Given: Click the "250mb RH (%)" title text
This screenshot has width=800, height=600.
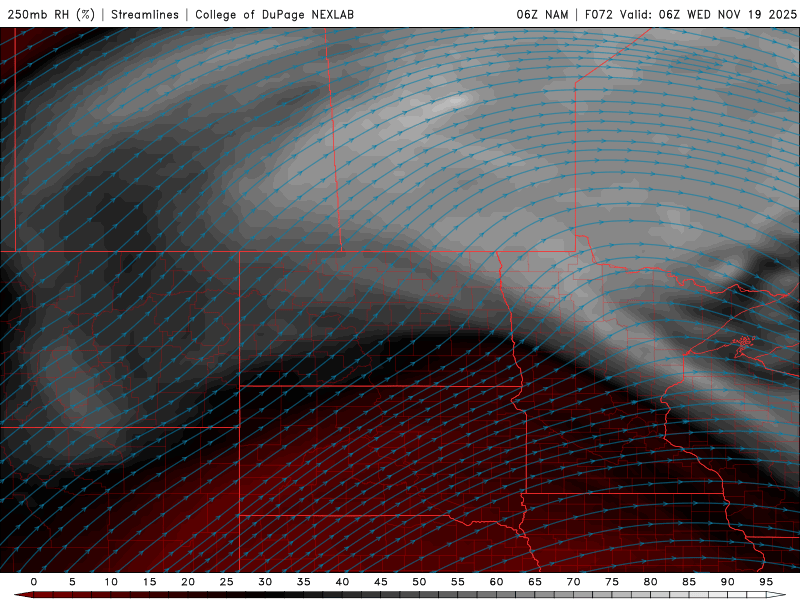Looking at the screenshot, I should click(51, 15).
